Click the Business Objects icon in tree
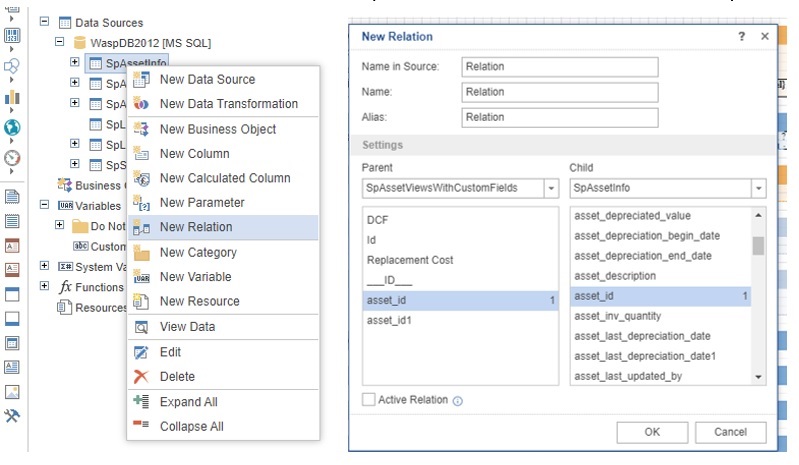 [x=65, y=185]
